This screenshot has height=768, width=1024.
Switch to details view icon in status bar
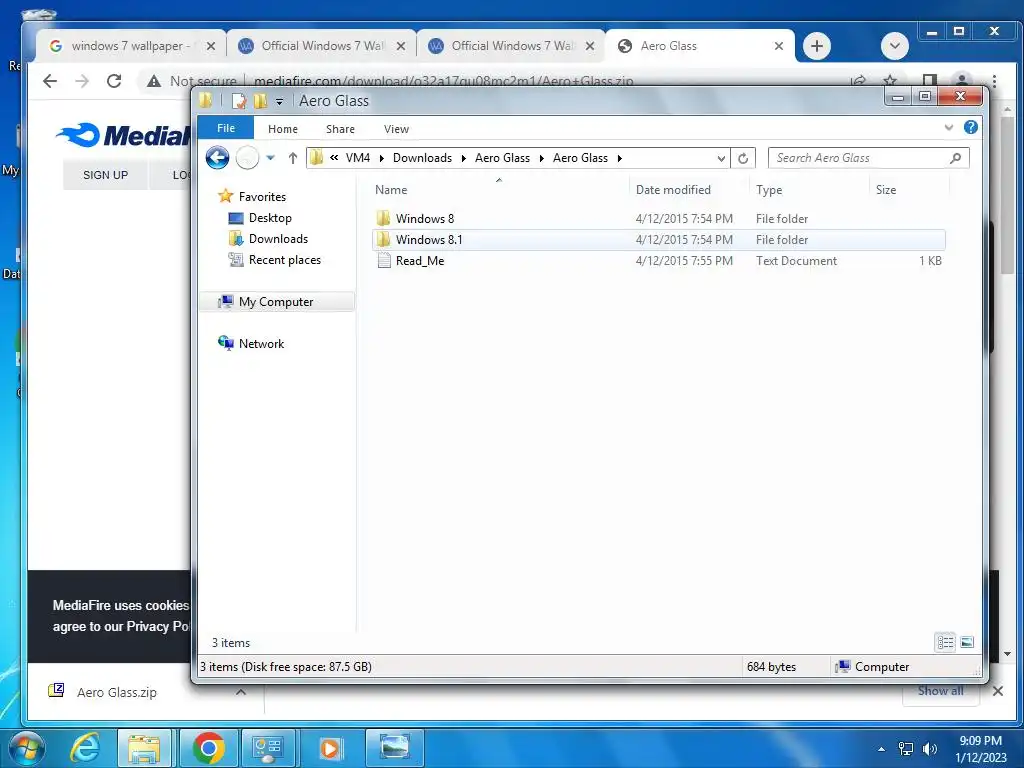(945, 643)
